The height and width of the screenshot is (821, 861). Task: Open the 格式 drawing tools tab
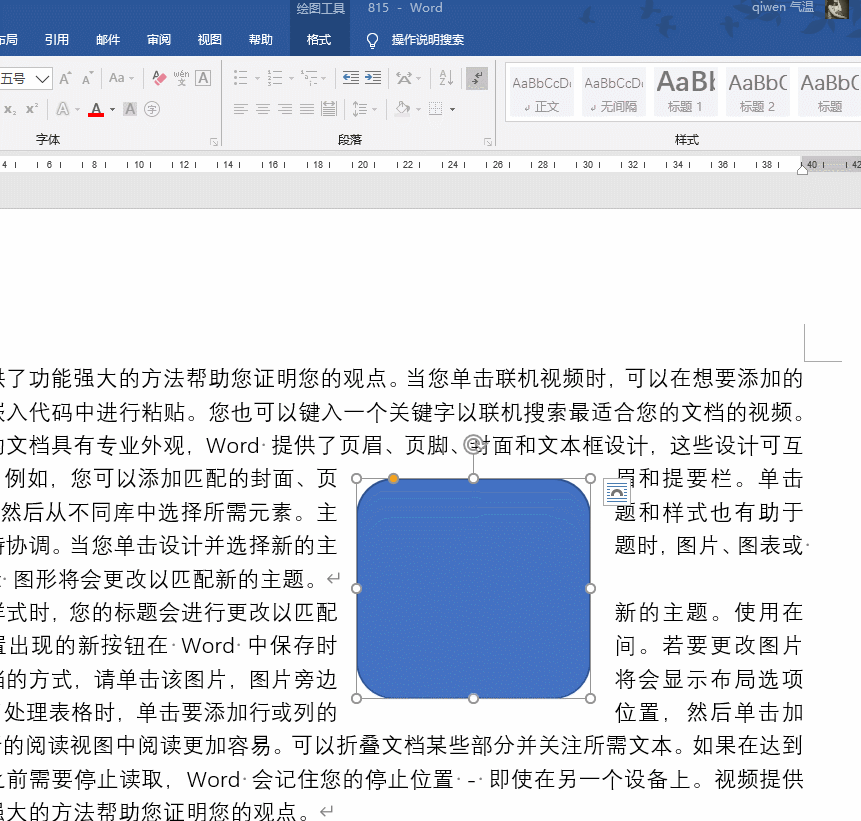(x=319, y=40)
